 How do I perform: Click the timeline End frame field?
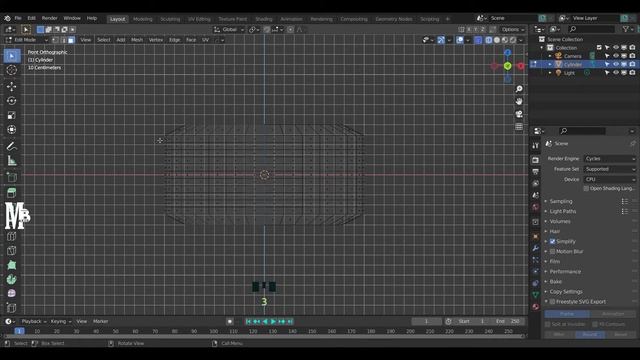click(508, 322)
